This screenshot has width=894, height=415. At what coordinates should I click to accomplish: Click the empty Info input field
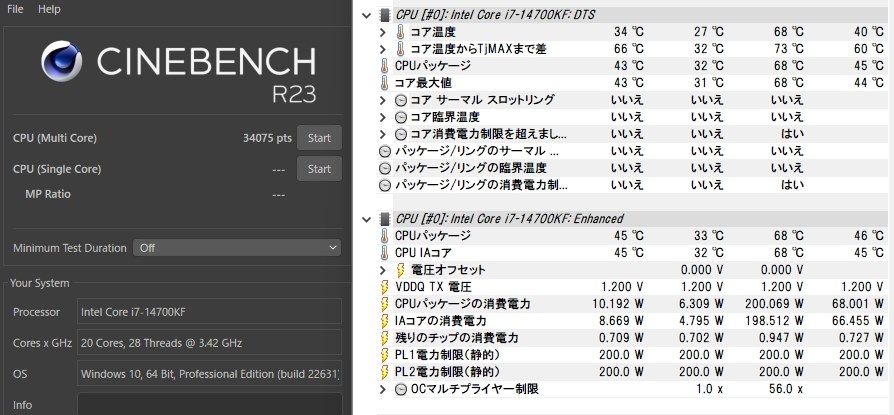pos(209,404)
